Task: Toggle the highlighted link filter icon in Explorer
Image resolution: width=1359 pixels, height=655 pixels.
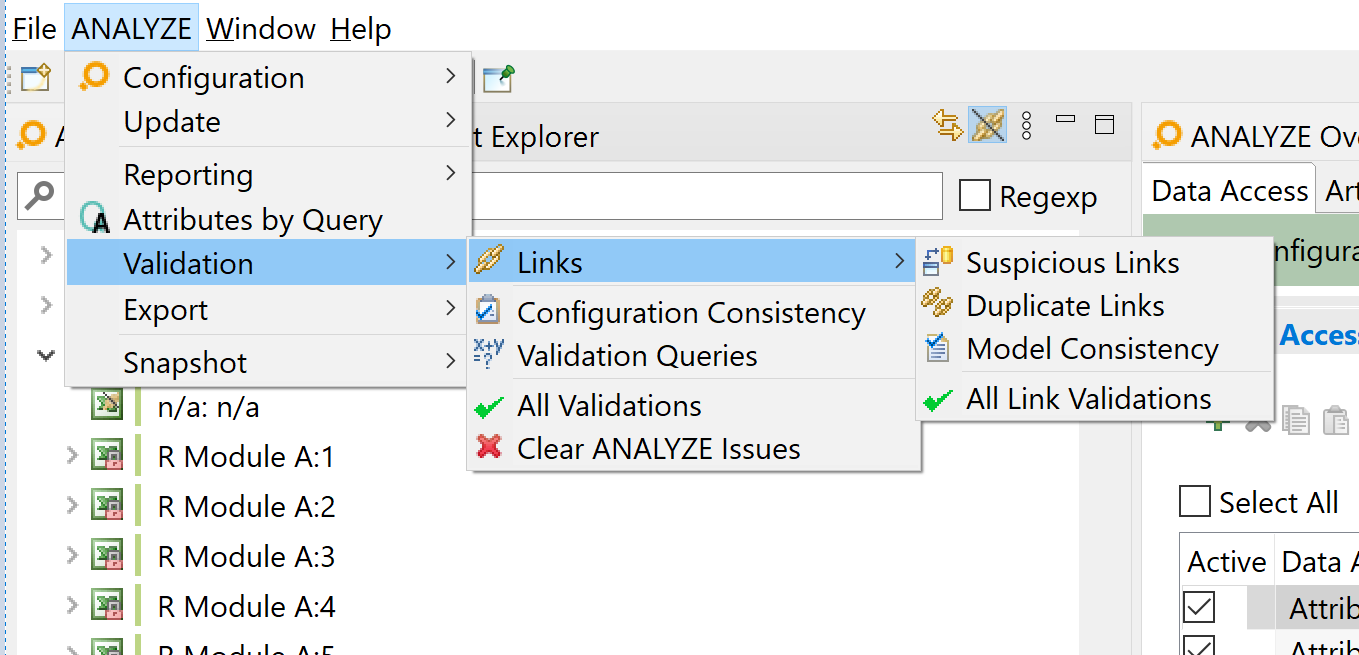Action: [x=987, y=125]
